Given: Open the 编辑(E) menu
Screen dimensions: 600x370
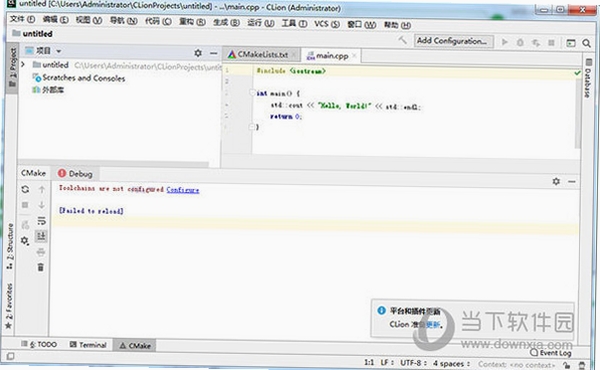Looking at the screenshot, I should pyautogui.click(x=55, y=20).
